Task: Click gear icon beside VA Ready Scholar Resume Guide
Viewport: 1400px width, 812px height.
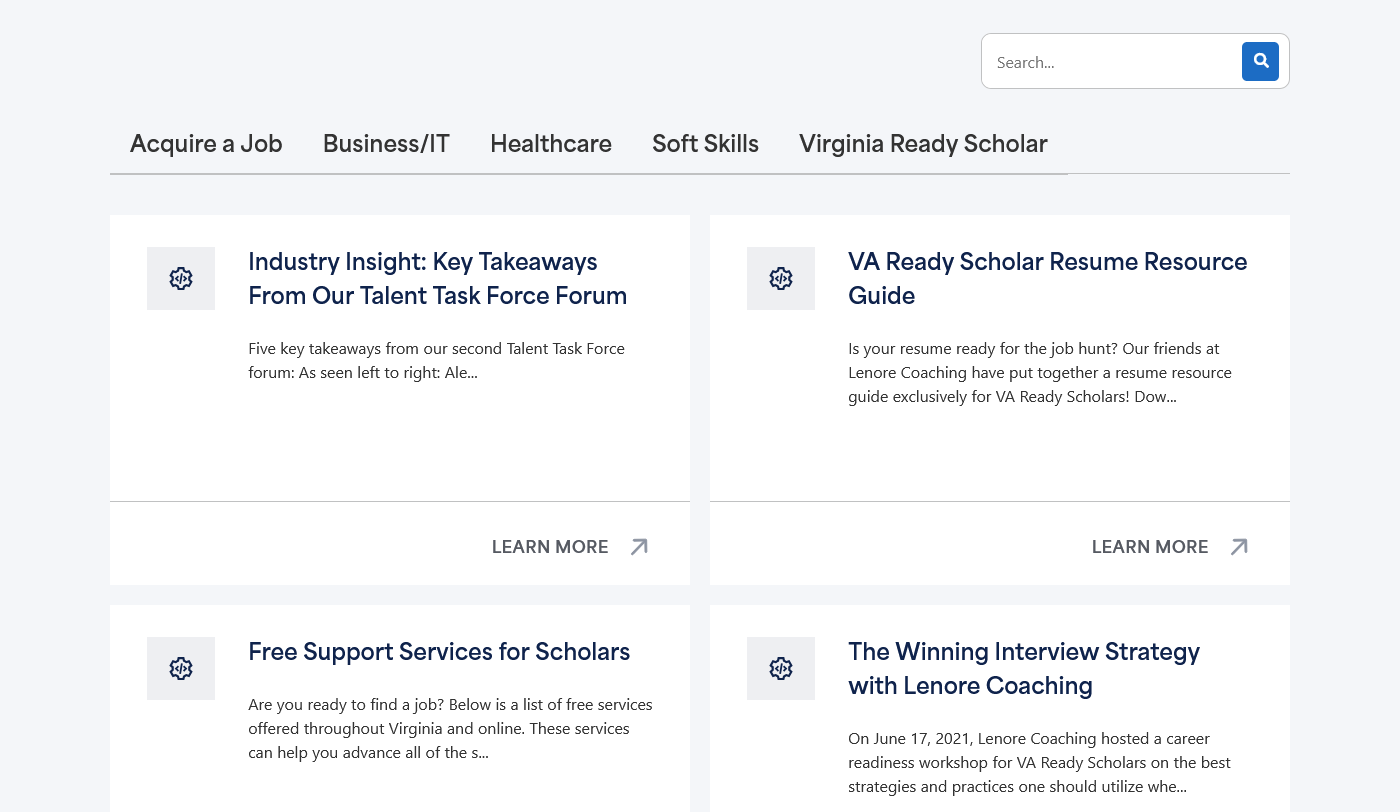Action: pyautogui.click(x=781, y=279)
